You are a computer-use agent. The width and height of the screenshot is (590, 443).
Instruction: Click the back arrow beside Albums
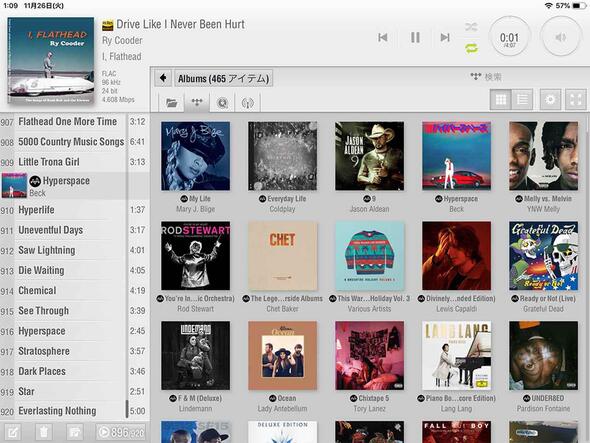(x=163, y=78)
